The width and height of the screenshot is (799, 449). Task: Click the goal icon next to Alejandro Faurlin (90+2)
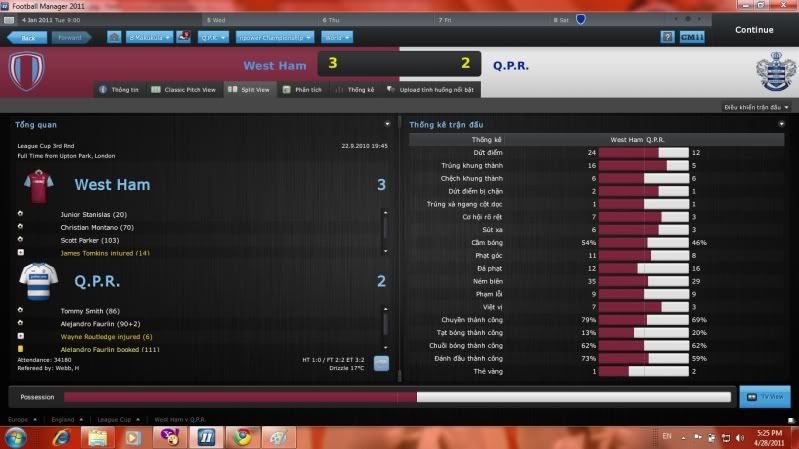click(x=20, y=323)
